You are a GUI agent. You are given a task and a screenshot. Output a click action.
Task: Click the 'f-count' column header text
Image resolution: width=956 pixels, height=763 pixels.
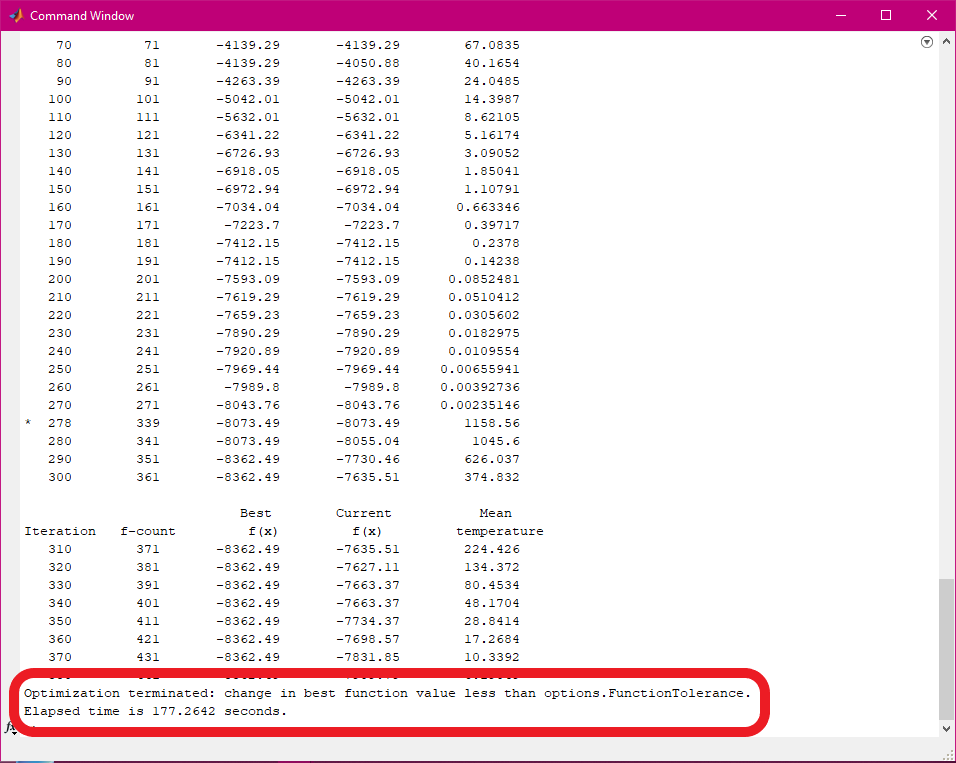point(147,531)
